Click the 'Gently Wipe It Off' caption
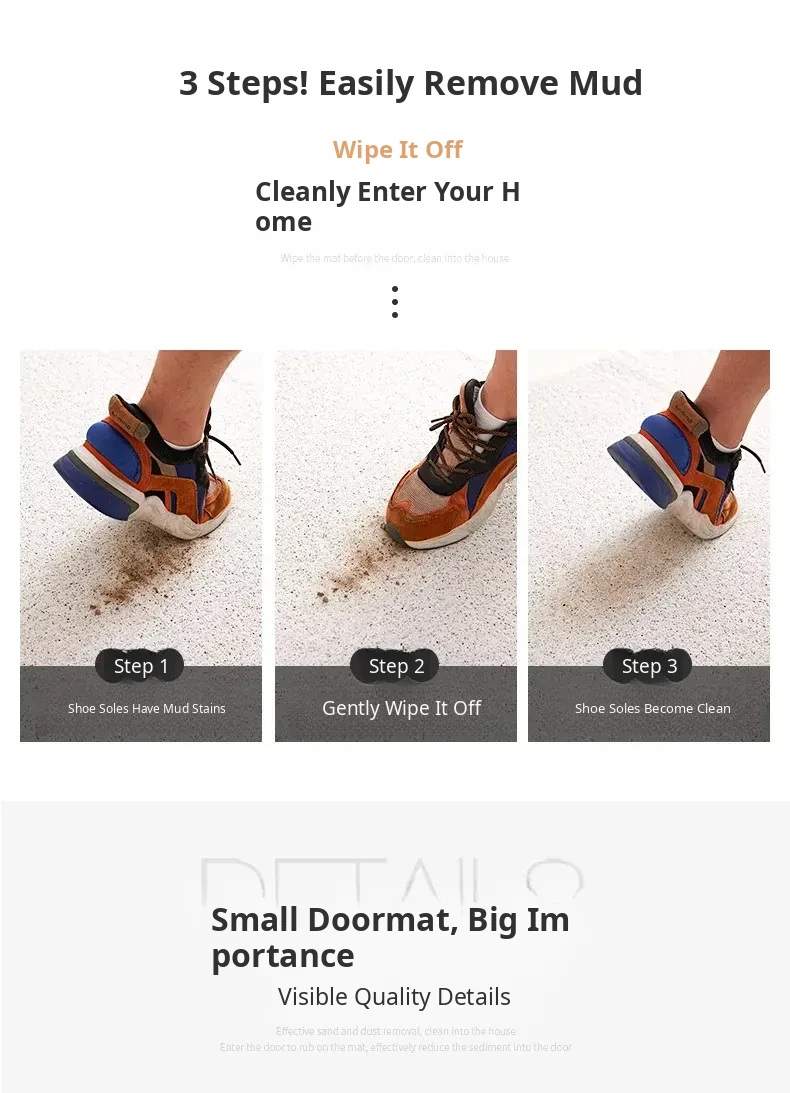This screenshot has height=1093, width=790. click(402, 708)
